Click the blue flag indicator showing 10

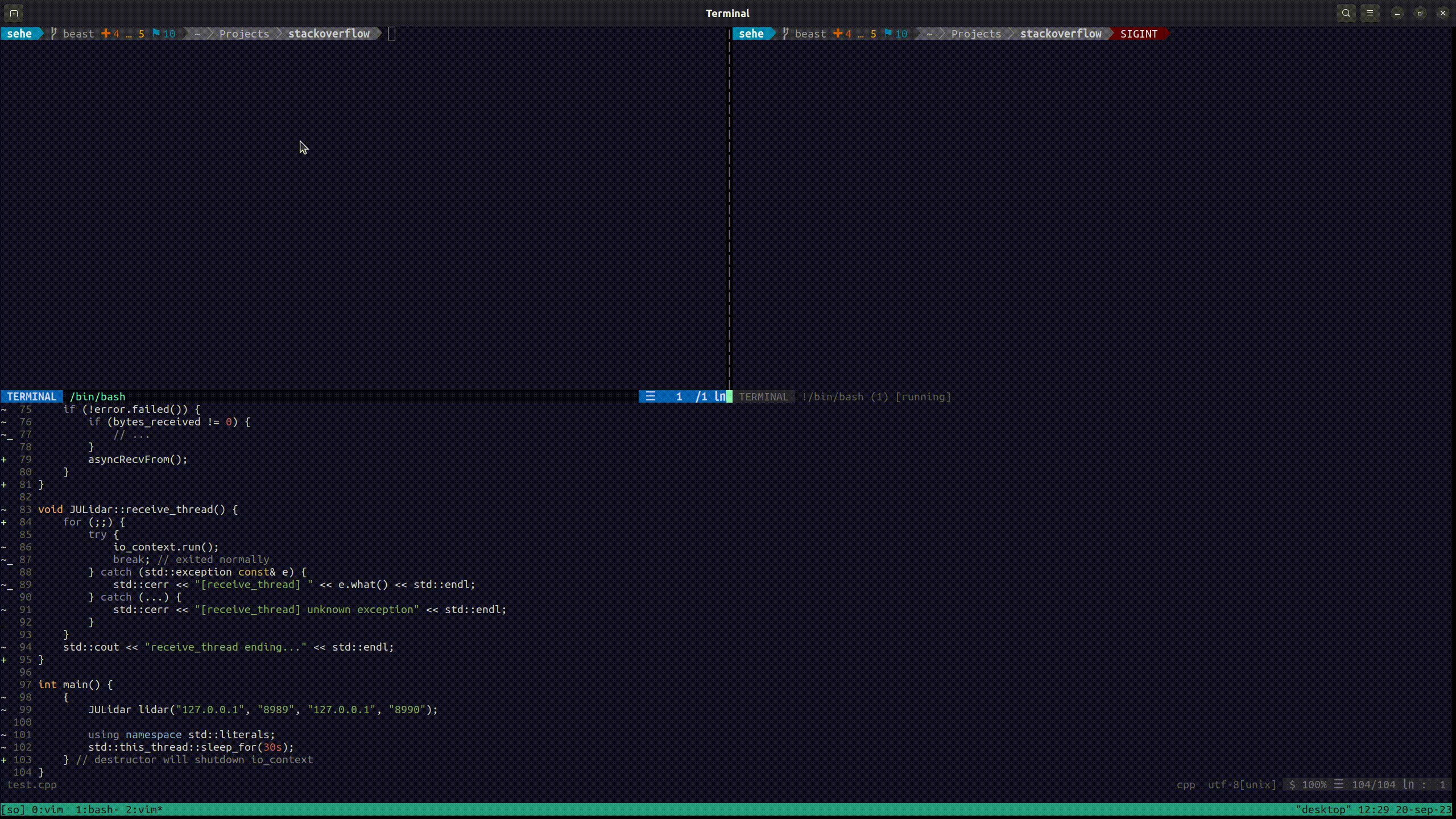point(164,34)
